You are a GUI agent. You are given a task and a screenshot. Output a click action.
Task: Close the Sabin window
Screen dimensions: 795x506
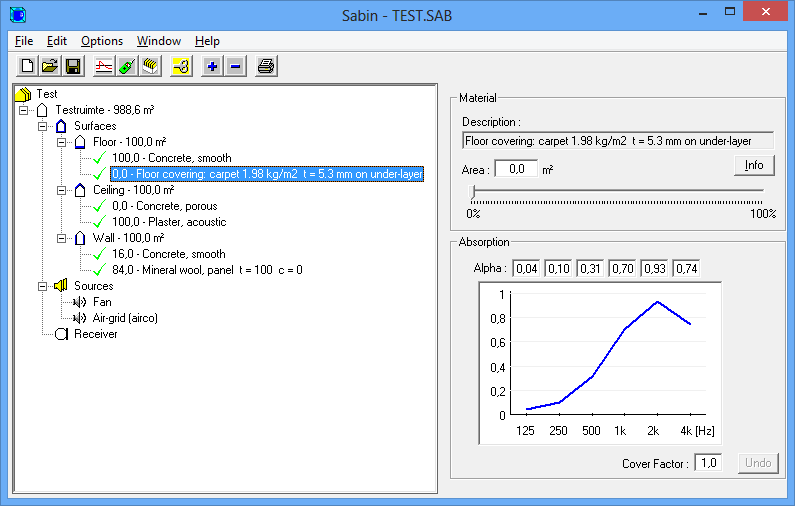click(x=766, y=11)
